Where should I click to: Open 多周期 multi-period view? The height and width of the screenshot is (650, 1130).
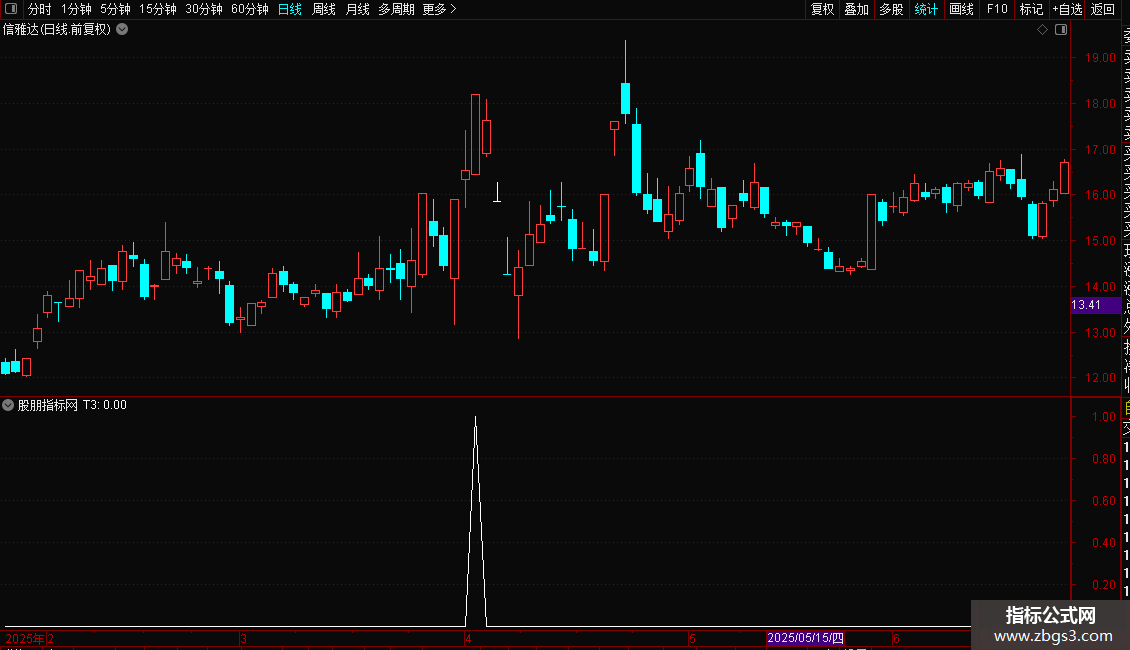pyautogui.click(x=396, y=9)
